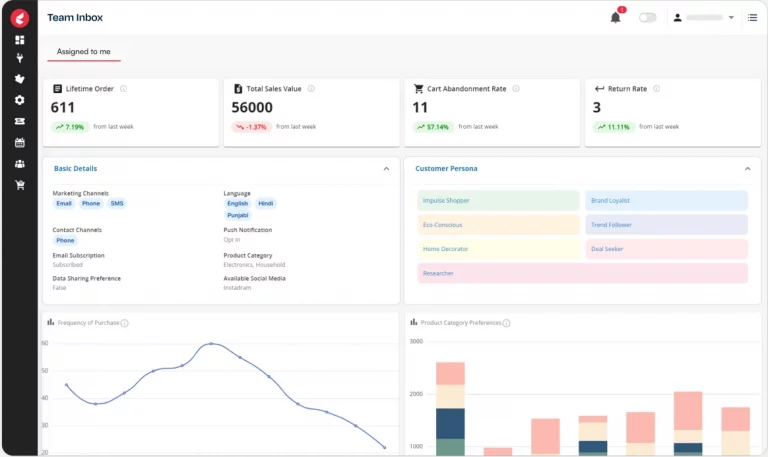Select the Eco-Conscious persona
Viewport: 768px width, 457px height.
tap(499, 225)
